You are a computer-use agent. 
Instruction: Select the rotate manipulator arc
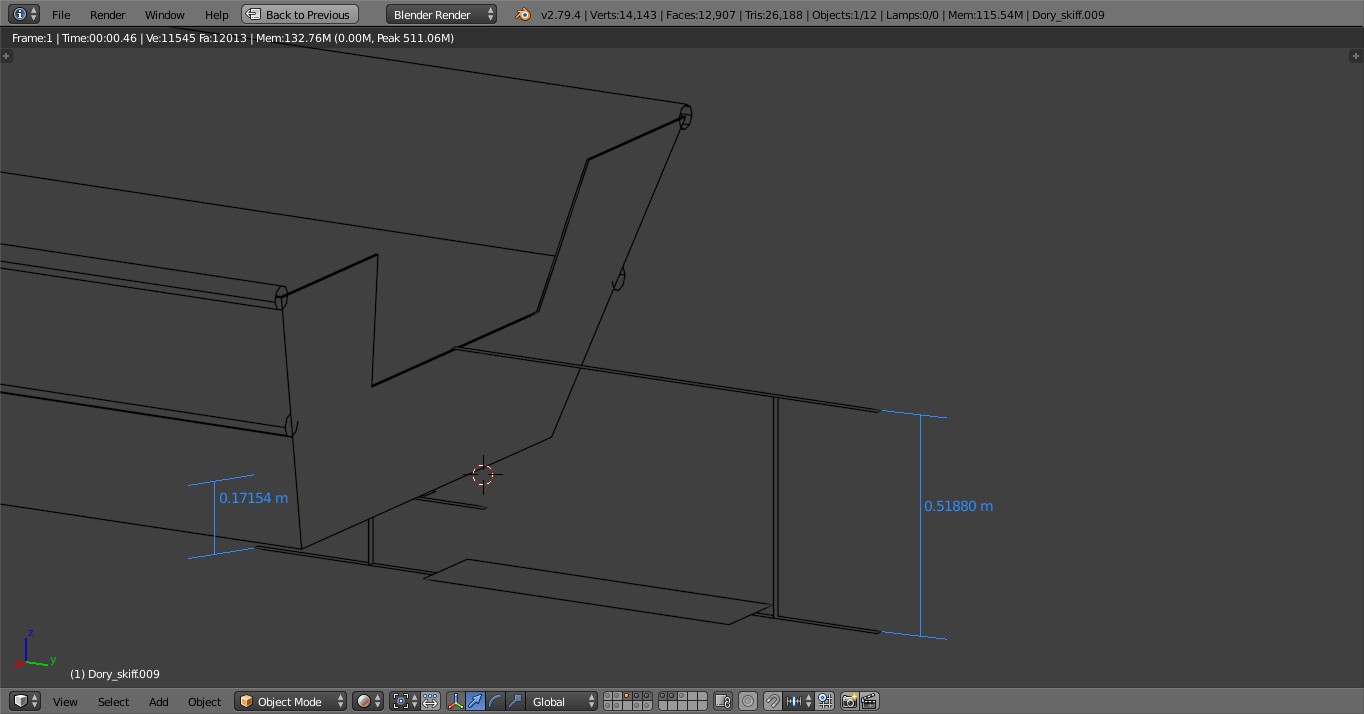495,701
